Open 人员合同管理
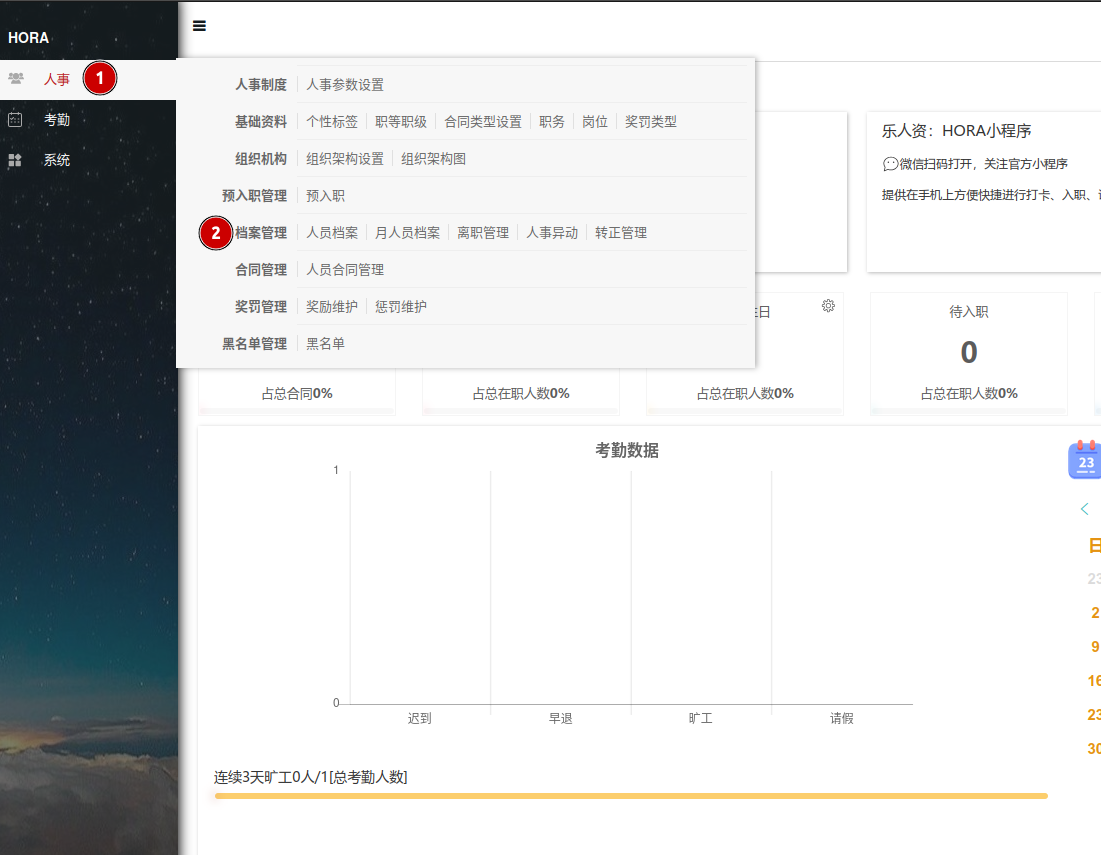 coord(345,270)
